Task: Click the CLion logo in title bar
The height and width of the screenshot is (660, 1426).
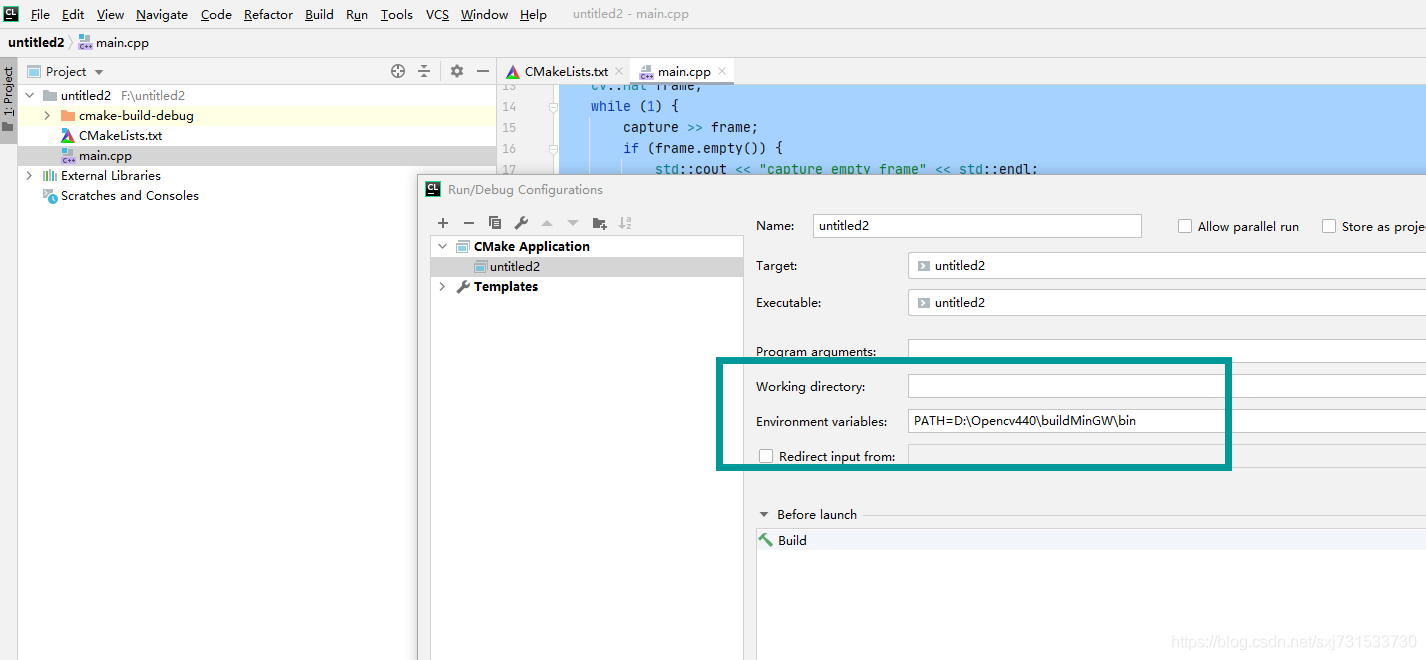Action: (x=12, y=14)
